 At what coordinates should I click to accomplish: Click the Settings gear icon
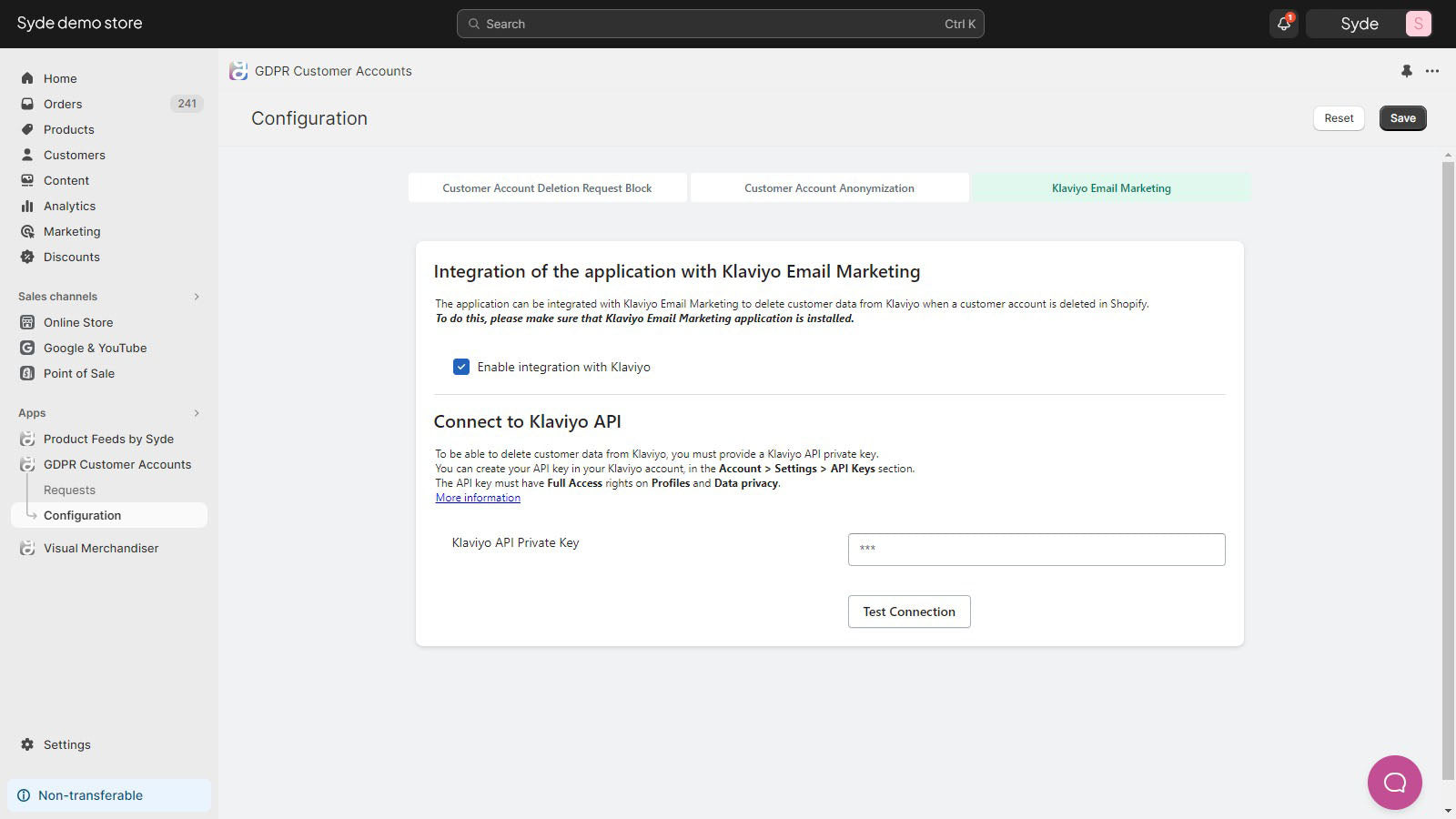(27, 744)
